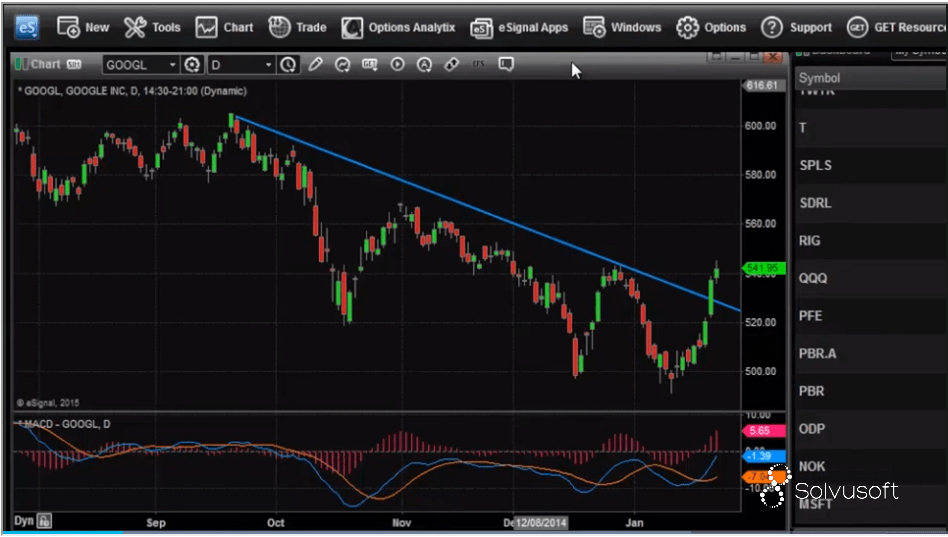This screenshot has height=537, width=948.
Task: Open the Tools menu
Action: (152, 27)
